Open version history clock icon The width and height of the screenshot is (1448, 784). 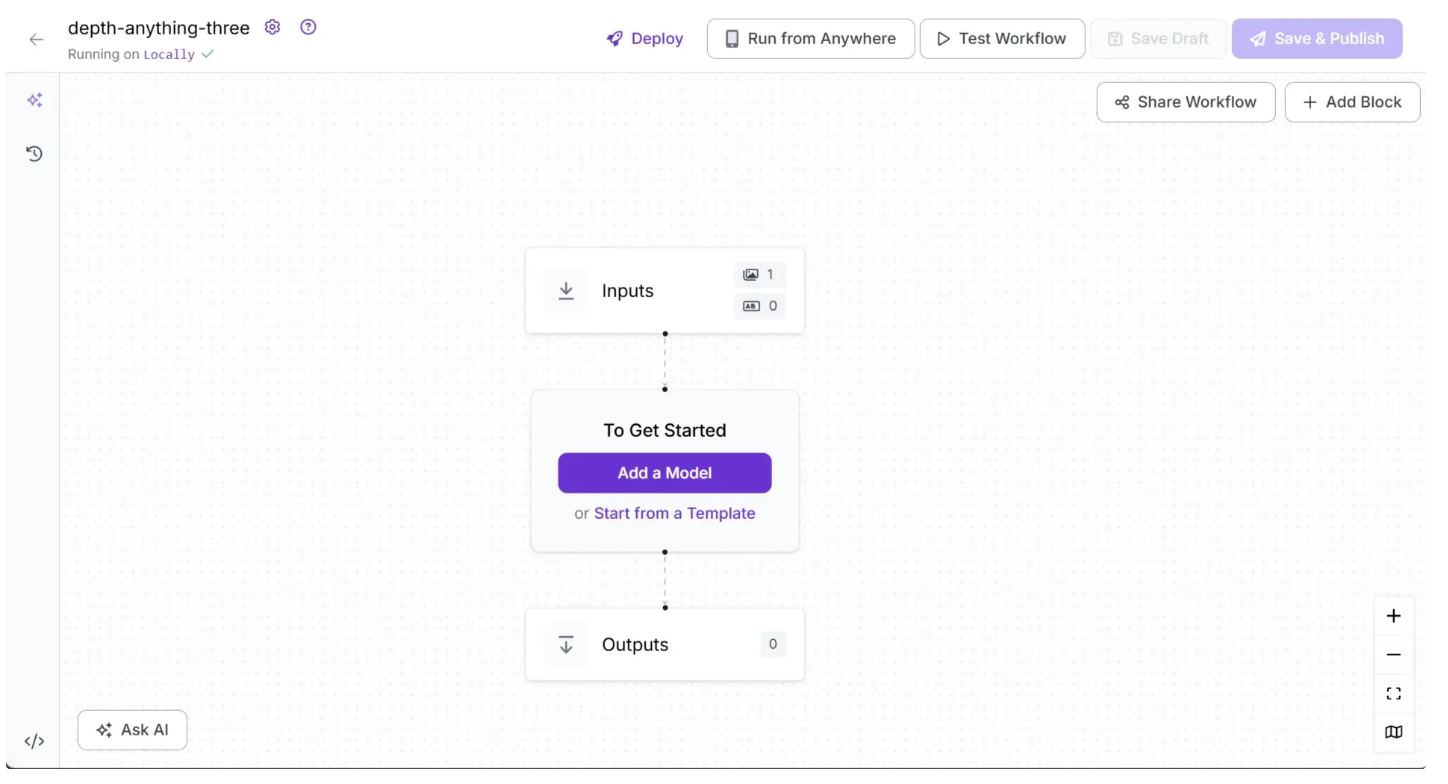coord(35,154)
